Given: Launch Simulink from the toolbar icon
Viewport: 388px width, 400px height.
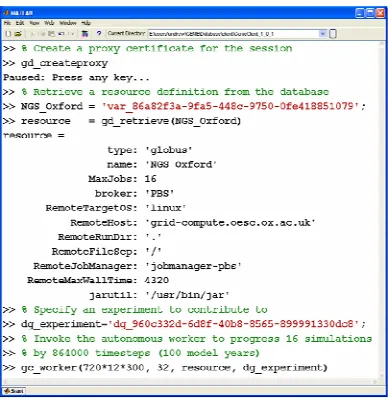Looking at the screenshot, I should [x=85, y=33].
